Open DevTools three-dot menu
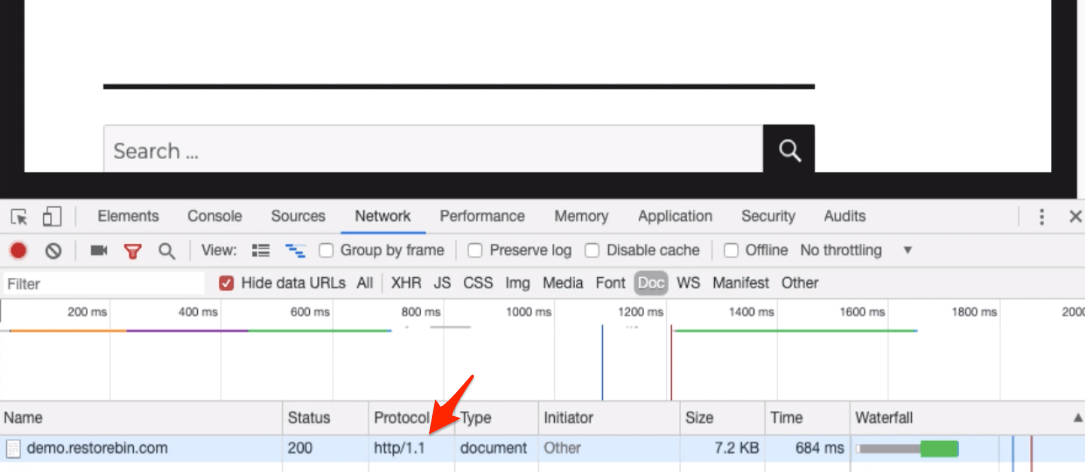 (x=1041, y=217)
